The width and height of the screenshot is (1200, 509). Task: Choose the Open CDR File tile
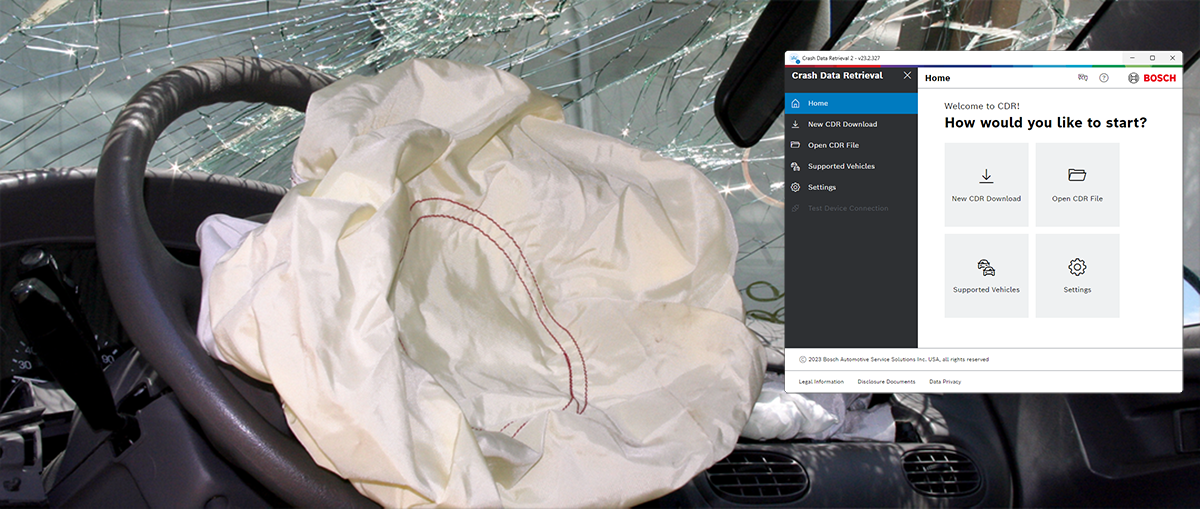(1077, 185)
